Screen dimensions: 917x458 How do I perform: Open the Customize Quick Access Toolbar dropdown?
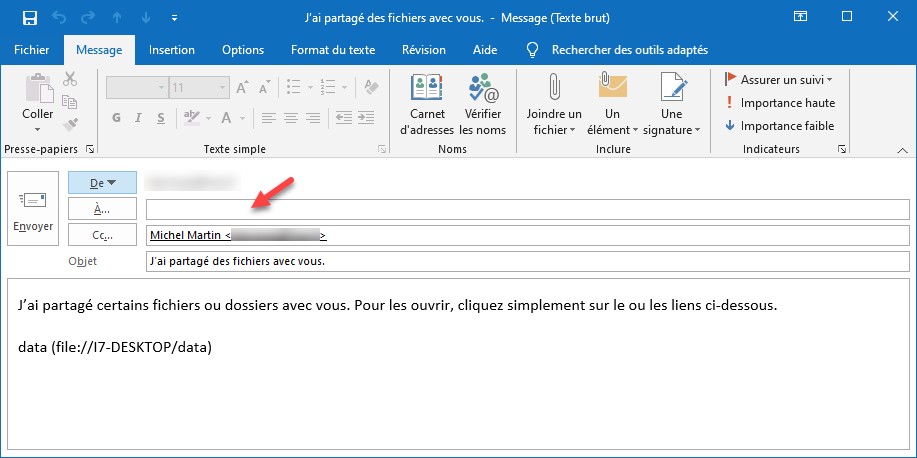tap(174, 18)
